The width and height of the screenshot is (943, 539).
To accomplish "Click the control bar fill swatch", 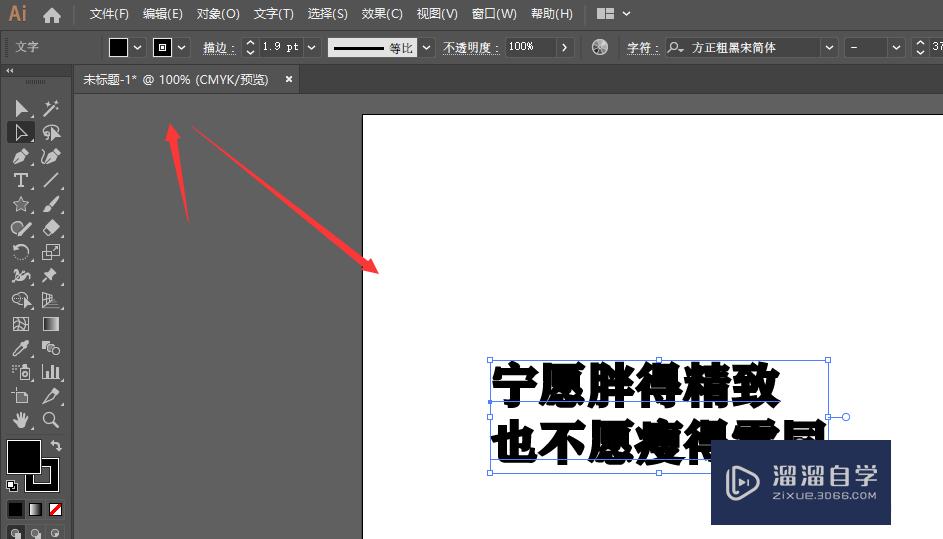I will pyautogui.click(x=118, y=48).
